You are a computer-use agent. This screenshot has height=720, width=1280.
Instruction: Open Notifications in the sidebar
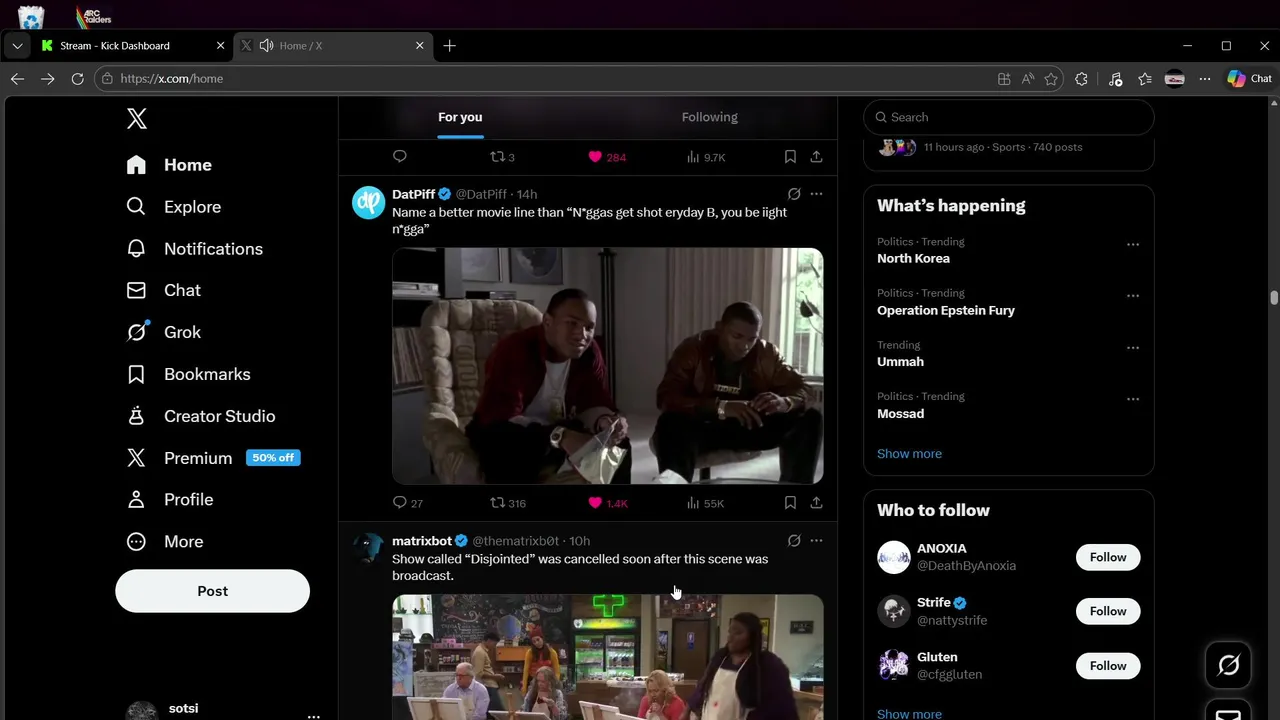coord(195,249)
